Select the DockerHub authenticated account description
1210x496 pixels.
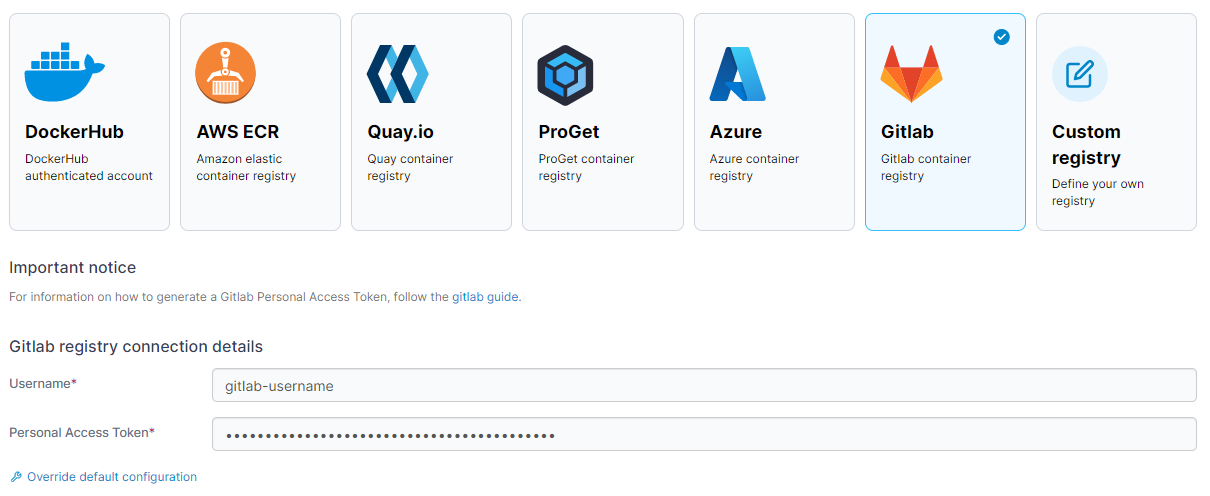pyautogui.click(x=88, y=167)
